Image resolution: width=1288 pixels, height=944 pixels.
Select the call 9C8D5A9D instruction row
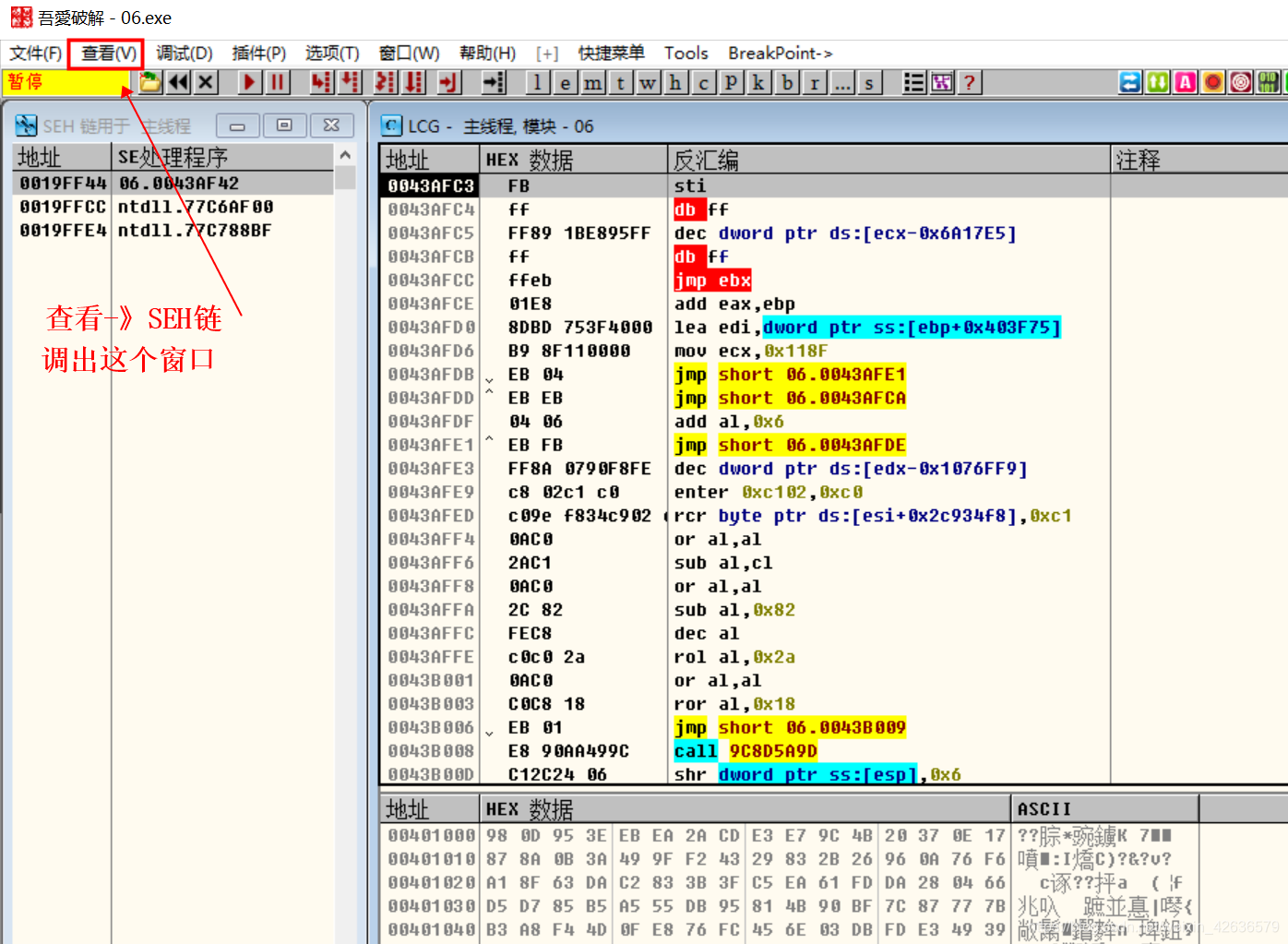point(834,751)
